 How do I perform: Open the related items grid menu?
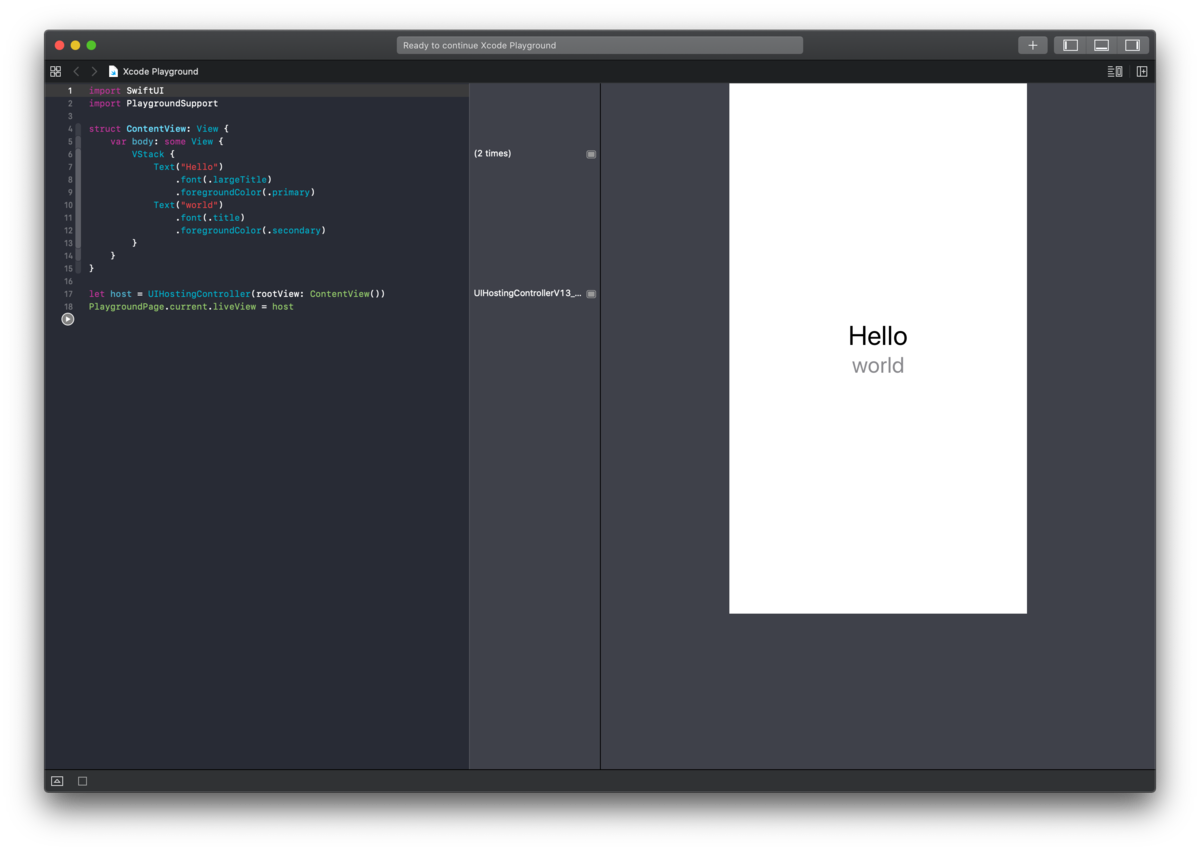pyautogui.click(x=55, y=72)
